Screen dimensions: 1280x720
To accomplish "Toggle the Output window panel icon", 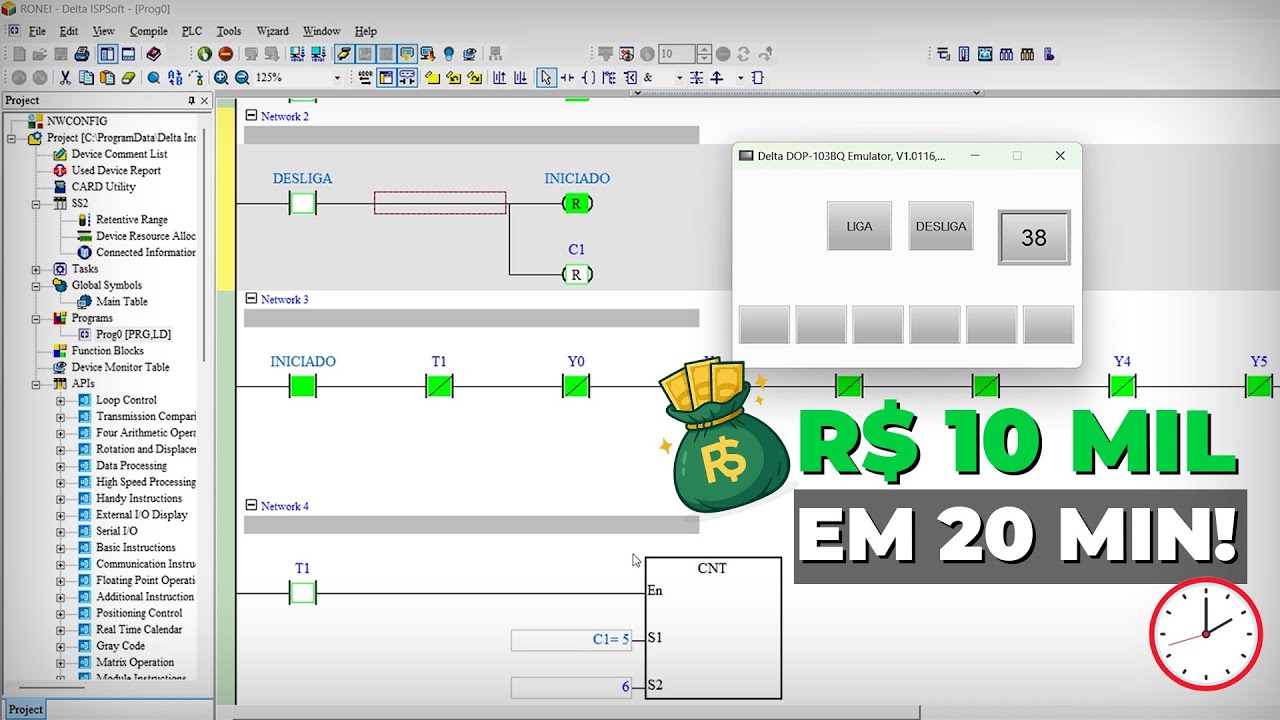I will [128, 54].
